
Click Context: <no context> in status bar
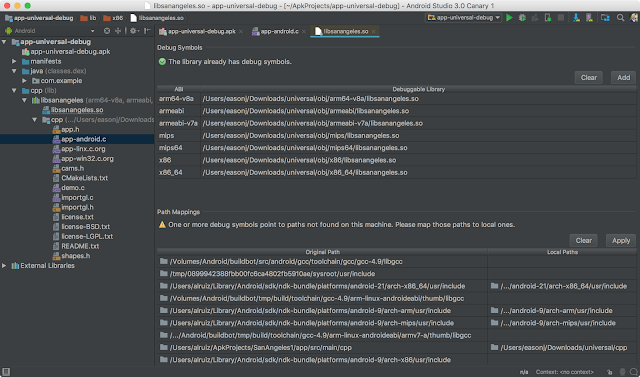click(x=564, y=372)
